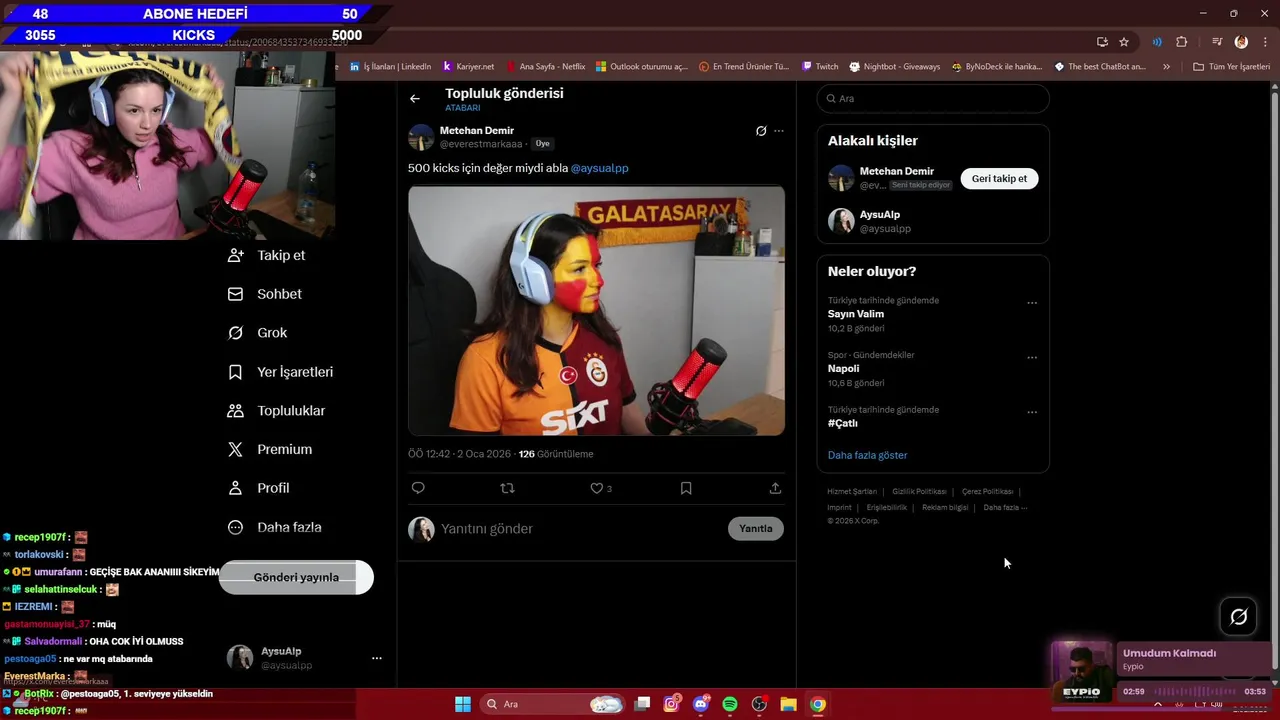
Task: Open Takip et in the sidebar
Action: coord(267,255)
